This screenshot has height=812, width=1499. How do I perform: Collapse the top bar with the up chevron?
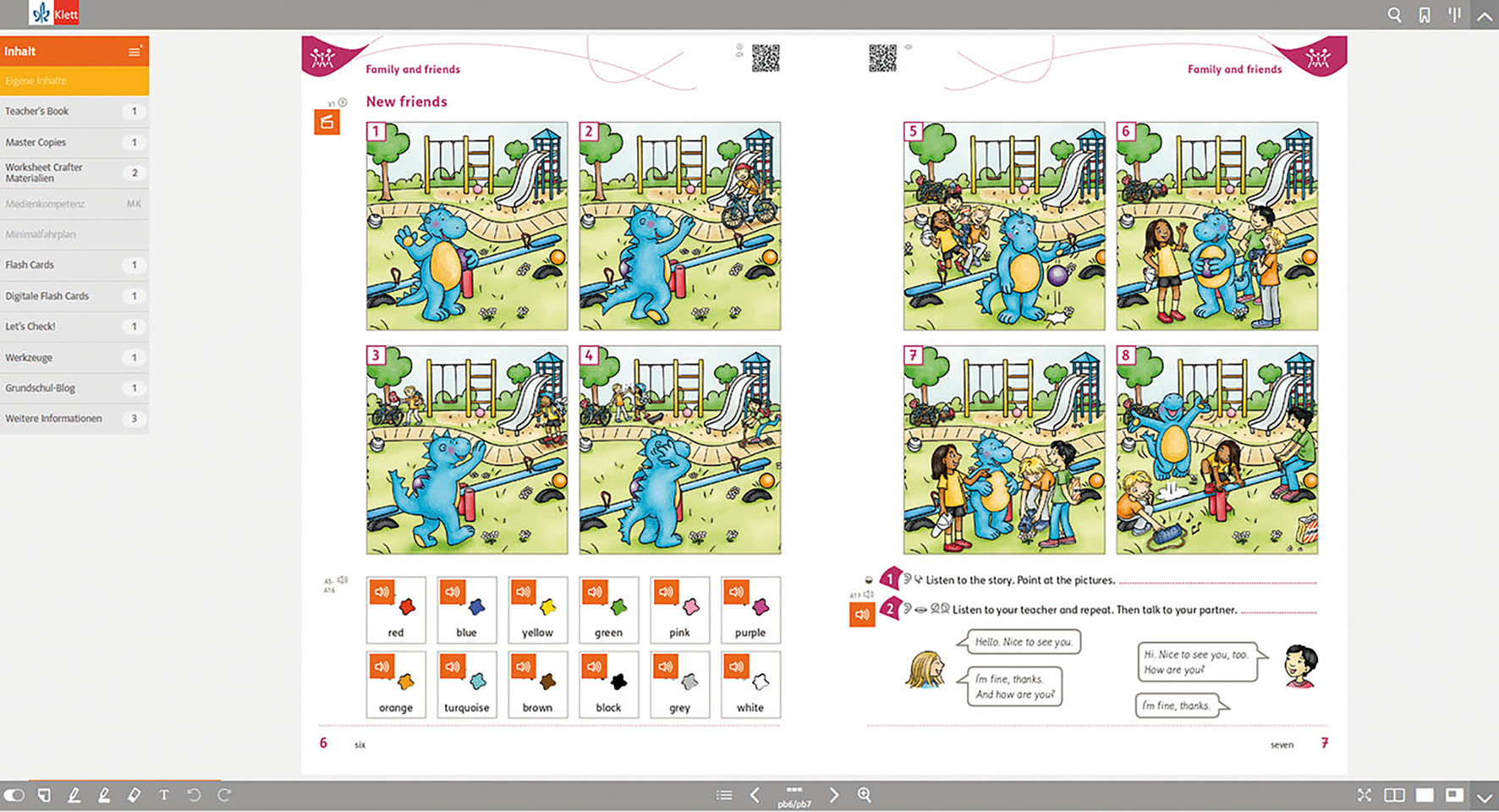1485,15
